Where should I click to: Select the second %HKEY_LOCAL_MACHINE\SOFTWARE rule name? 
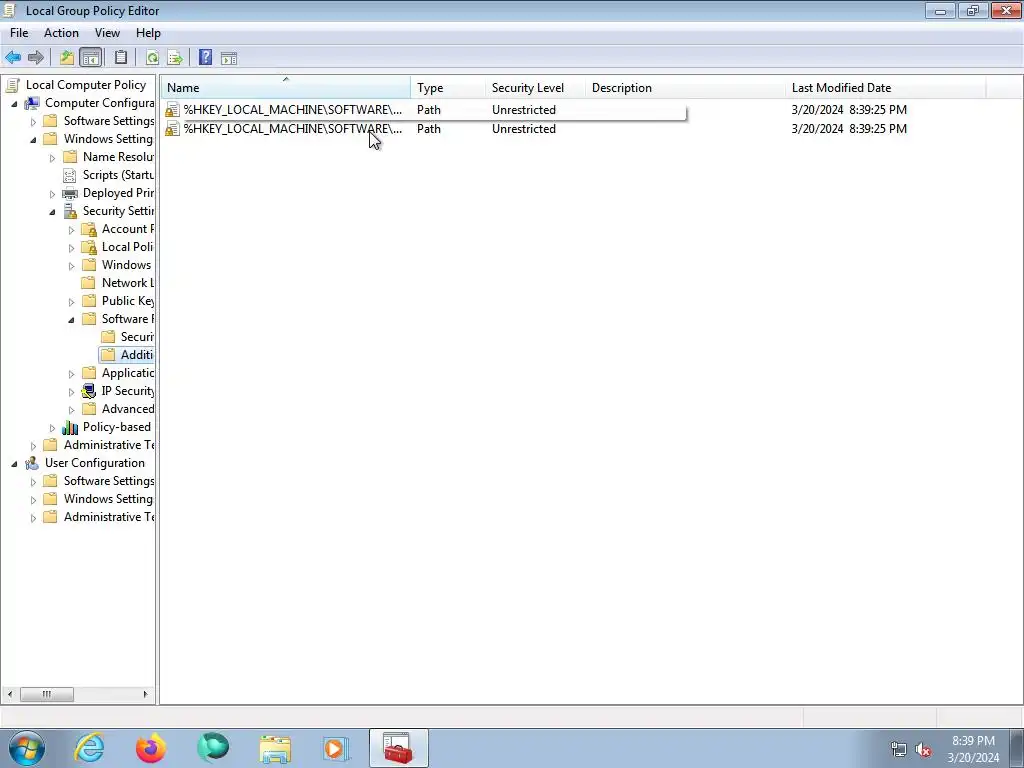pos(293,129)
